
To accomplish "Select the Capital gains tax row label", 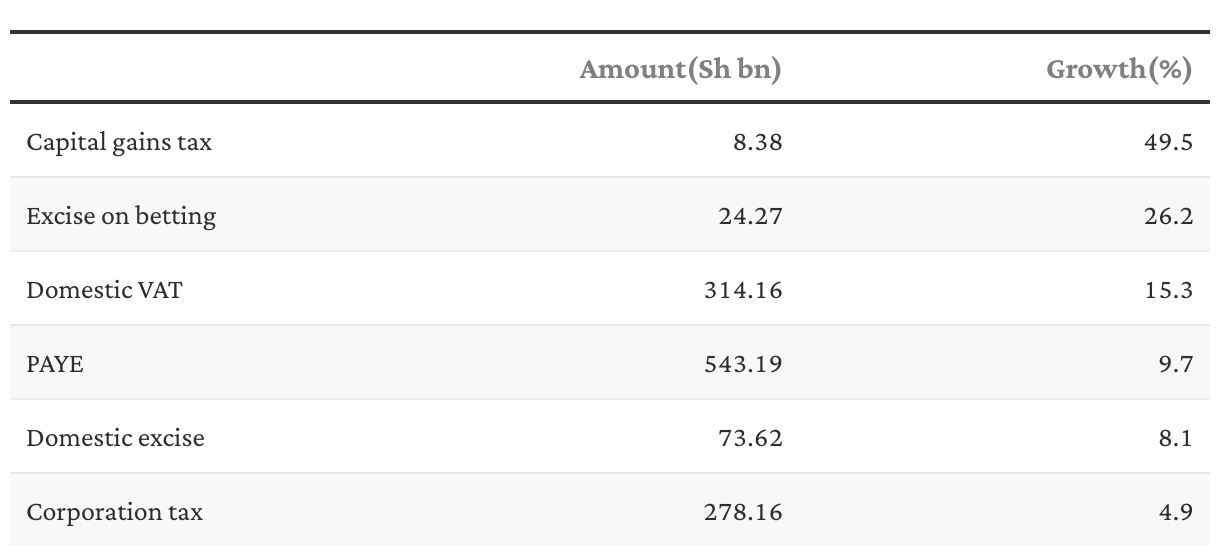I will (x=119, y=142).
